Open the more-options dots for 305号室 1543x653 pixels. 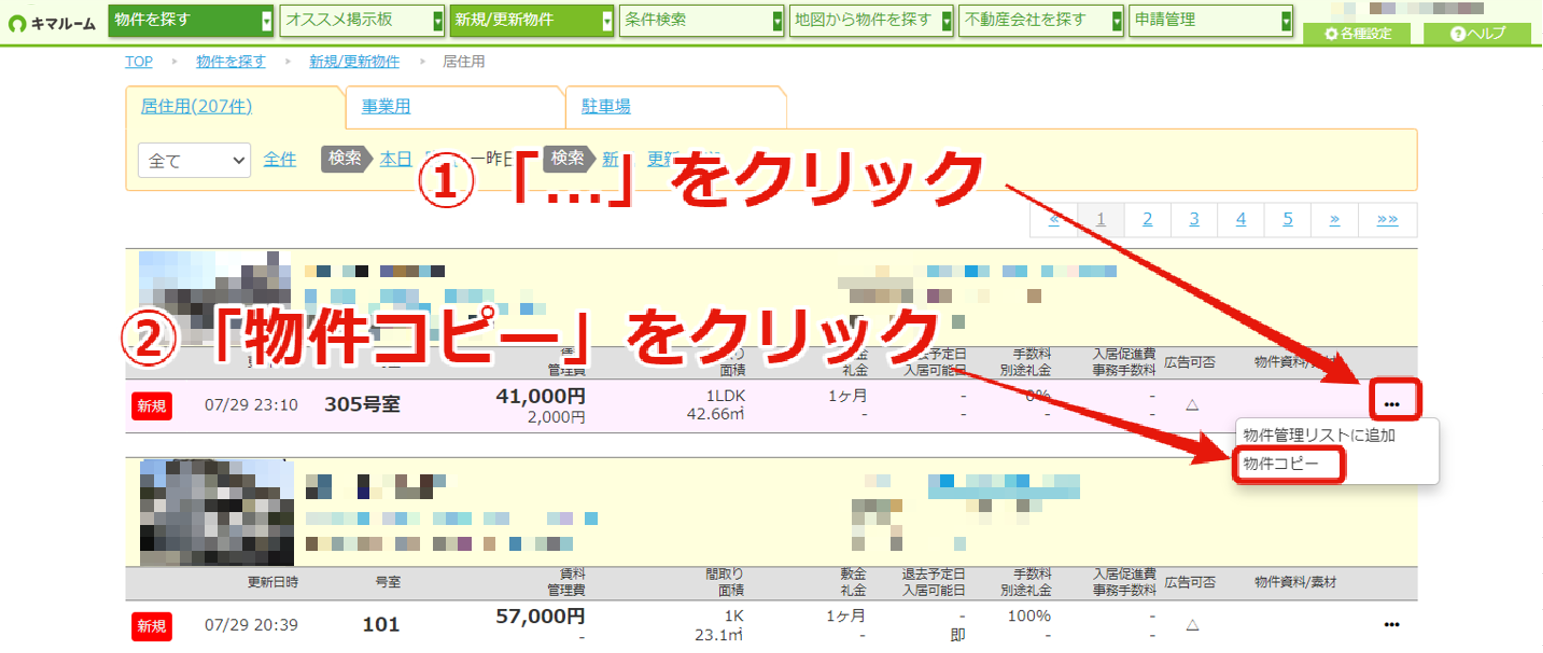1391,404
